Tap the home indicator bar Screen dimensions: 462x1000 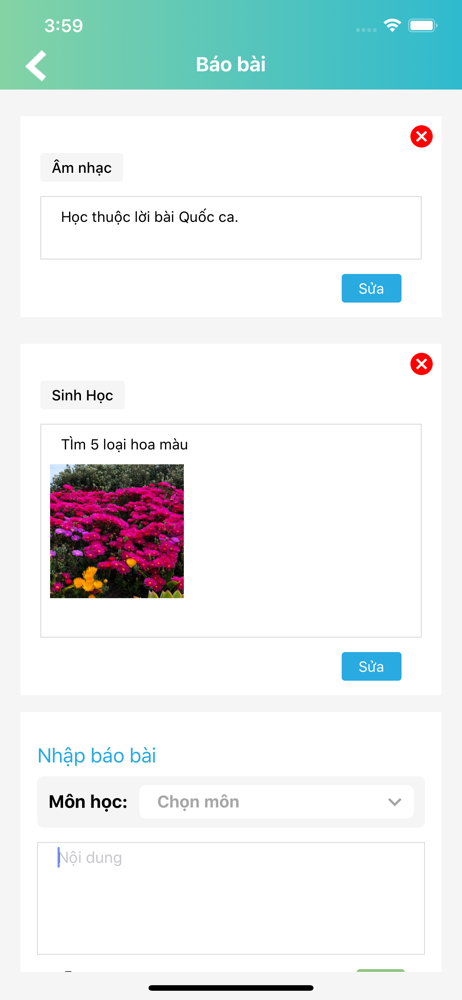[231, 988]
